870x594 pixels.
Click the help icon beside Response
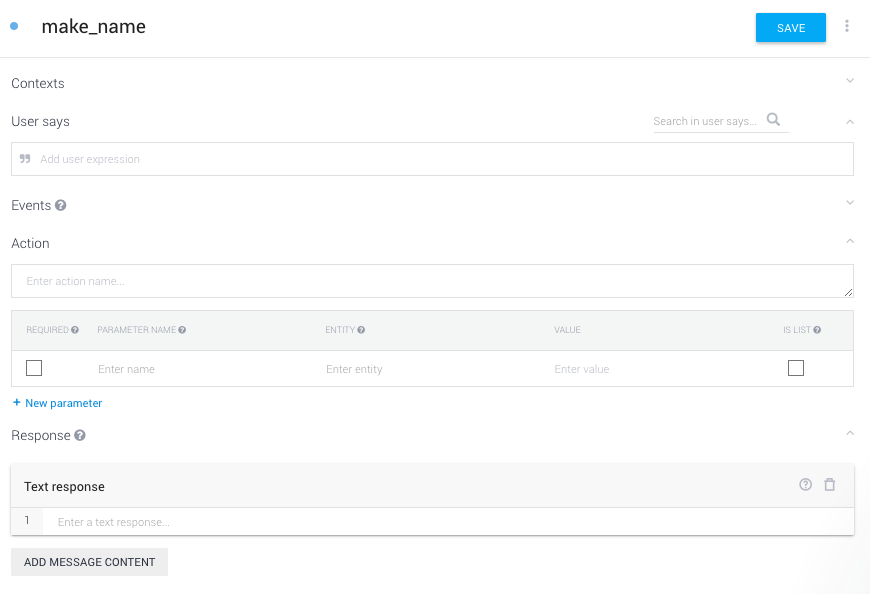(80, 436)
